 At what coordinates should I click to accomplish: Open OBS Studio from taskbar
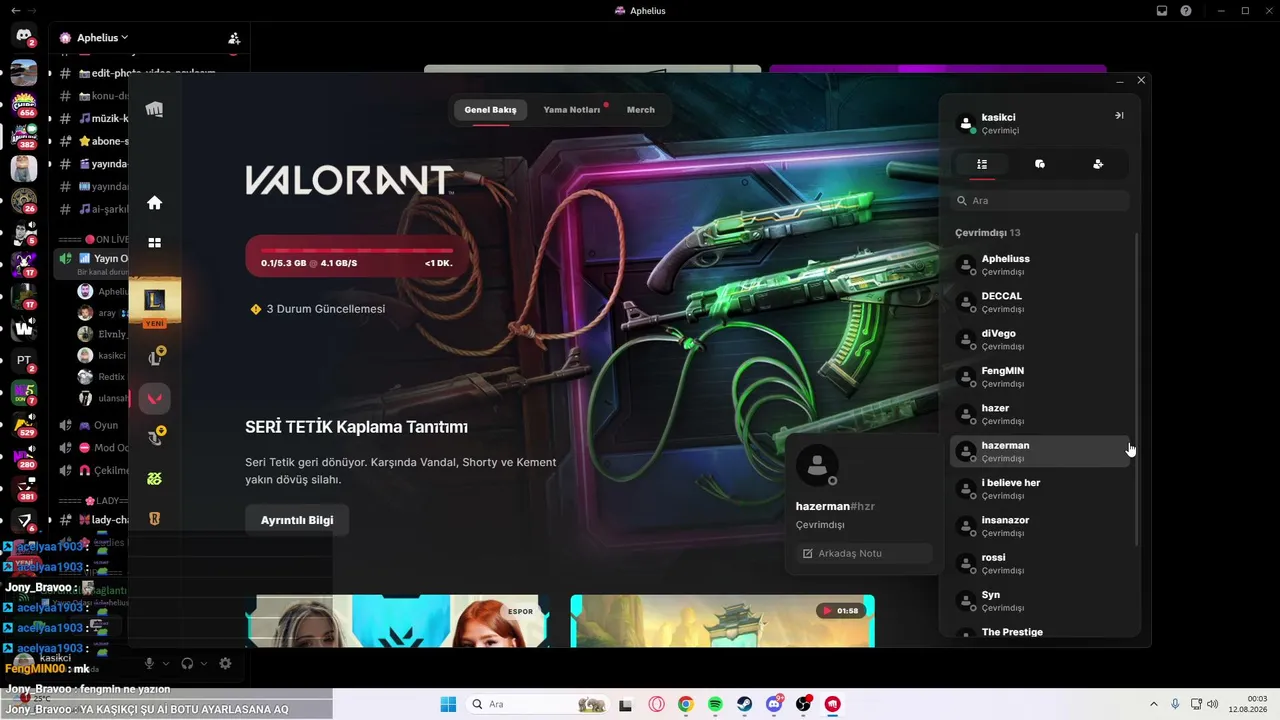803,704
